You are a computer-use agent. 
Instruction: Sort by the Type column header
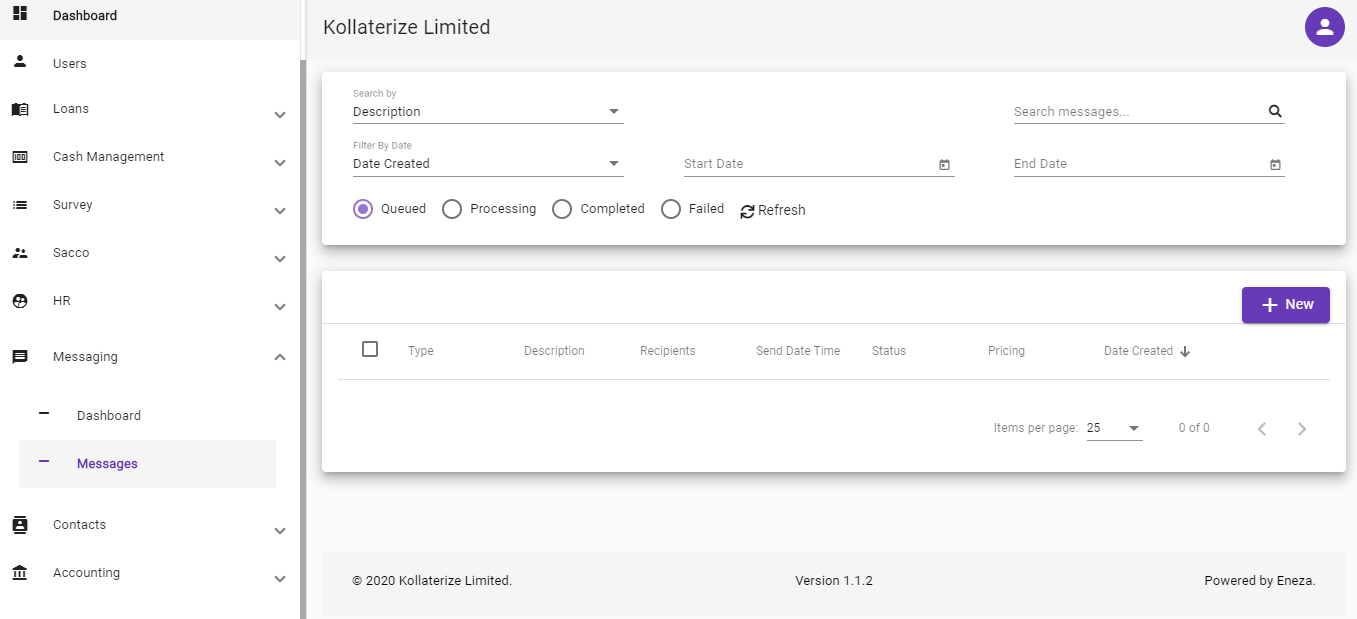point(421,351)
